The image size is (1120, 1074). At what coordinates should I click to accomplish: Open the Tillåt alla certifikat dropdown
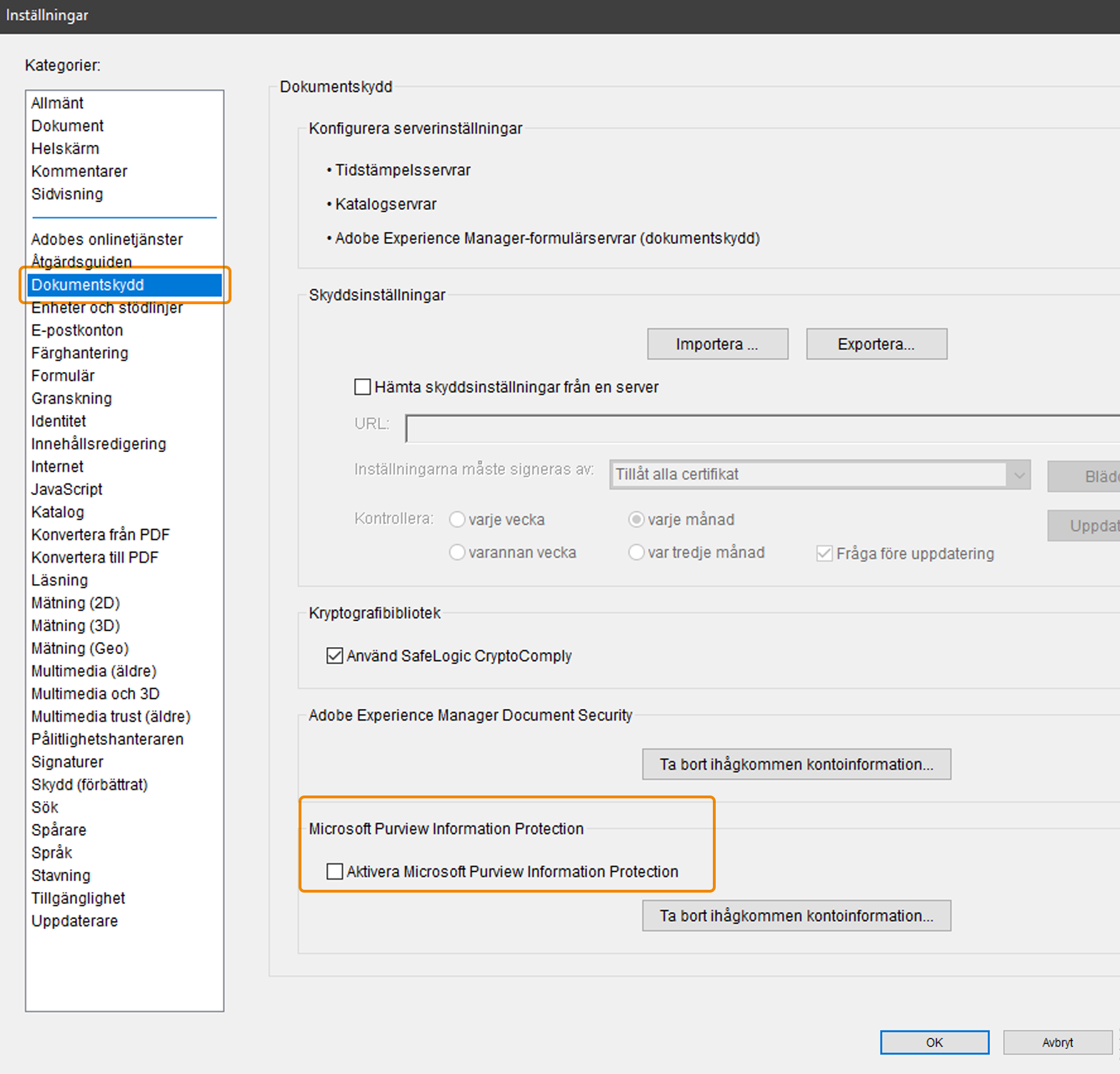[820, 474]
